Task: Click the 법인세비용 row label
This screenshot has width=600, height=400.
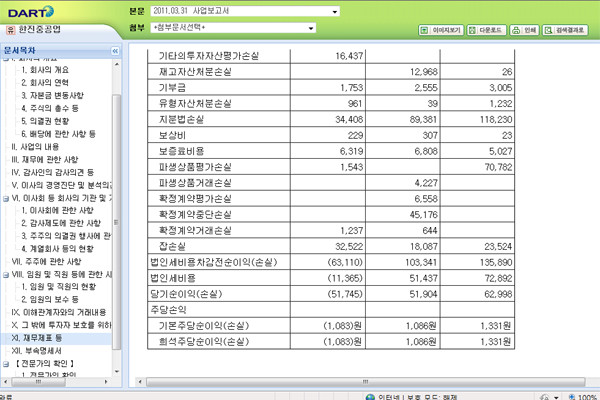Action: pyautogui.click(x=173, y=278)
